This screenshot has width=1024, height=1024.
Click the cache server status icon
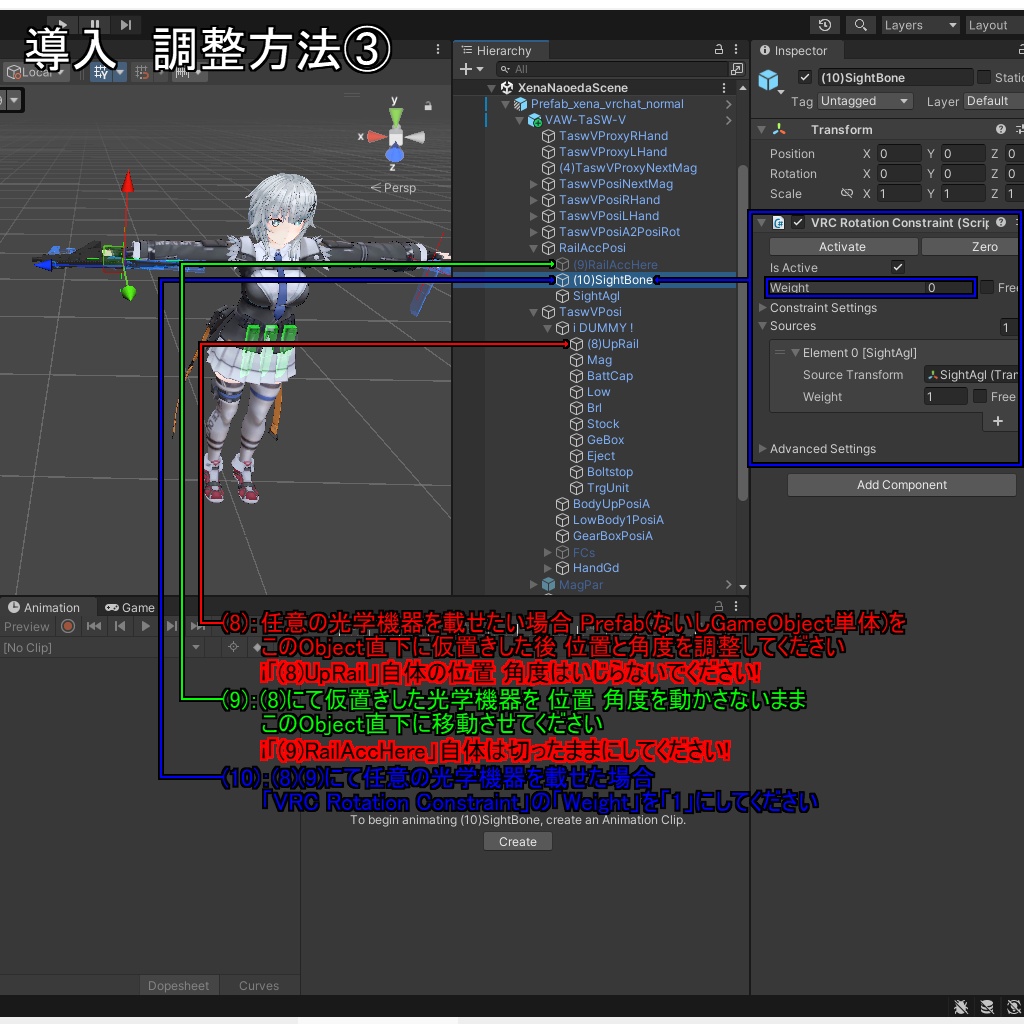click(x=987, y=1006)
